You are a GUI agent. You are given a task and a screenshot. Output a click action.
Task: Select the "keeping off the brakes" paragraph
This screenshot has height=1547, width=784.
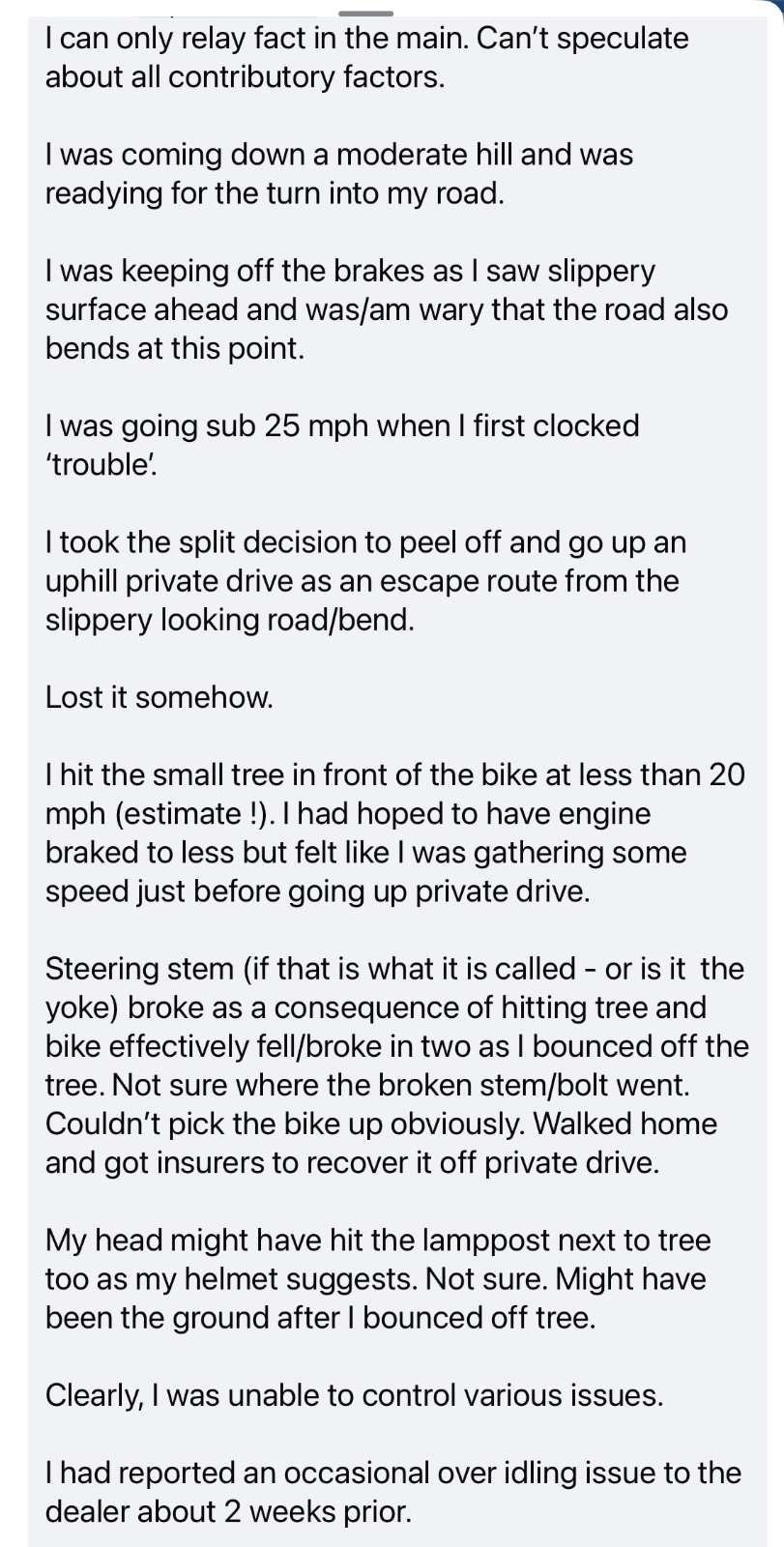(x=350, y=272)
